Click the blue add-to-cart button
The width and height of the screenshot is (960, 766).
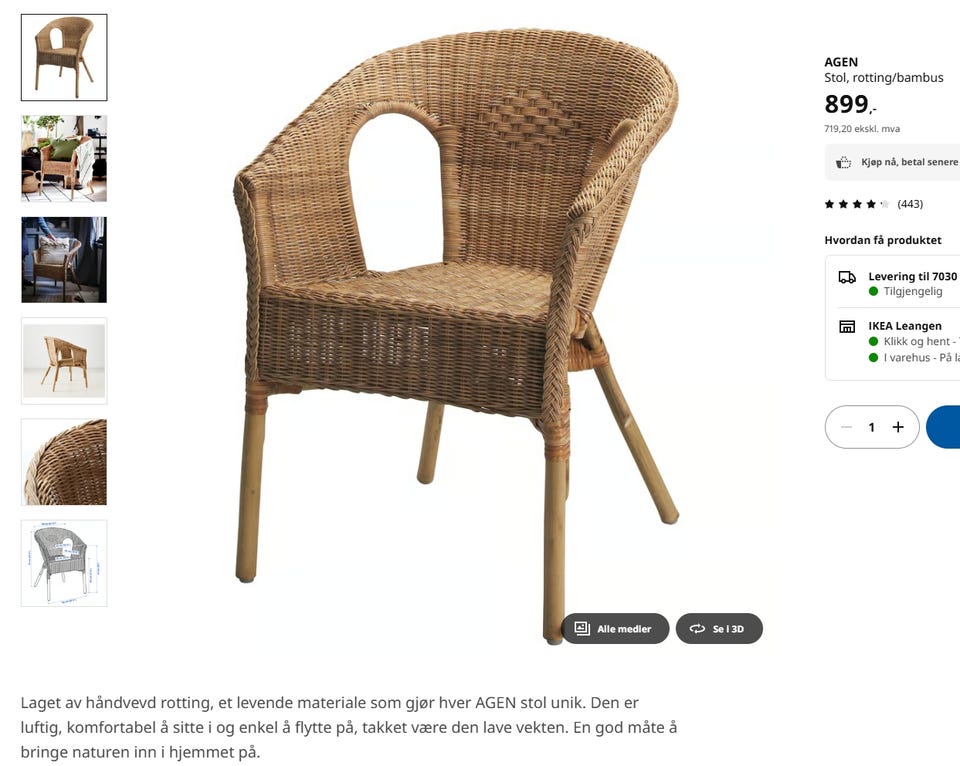(x=943, y=427)
